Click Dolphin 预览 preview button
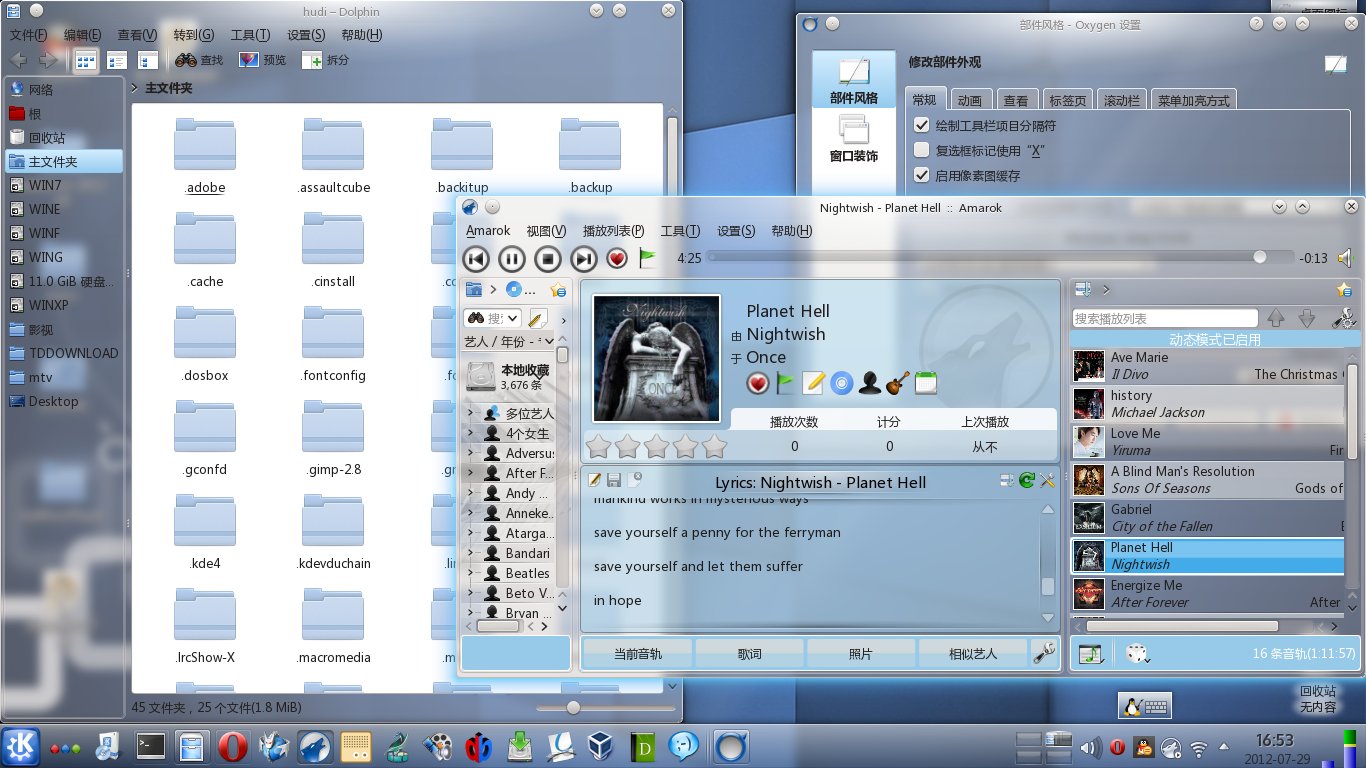 tap(263, 60)
